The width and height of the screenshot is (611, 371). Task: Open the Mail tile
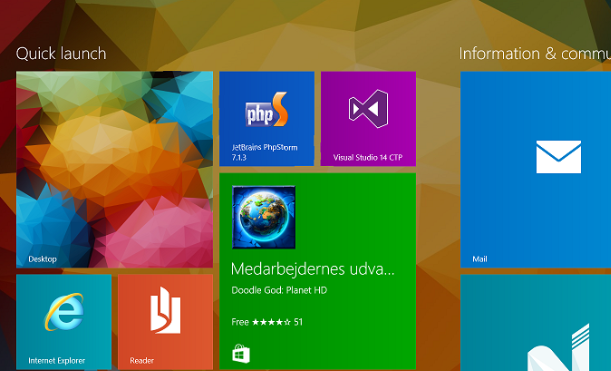coord(536,170)
